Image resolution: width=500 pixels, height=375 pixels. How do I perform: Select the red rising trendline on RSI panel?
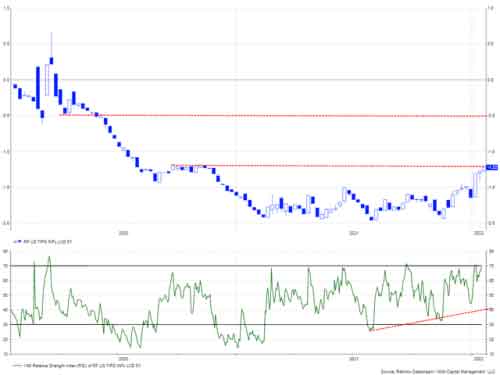click(429, 320)
